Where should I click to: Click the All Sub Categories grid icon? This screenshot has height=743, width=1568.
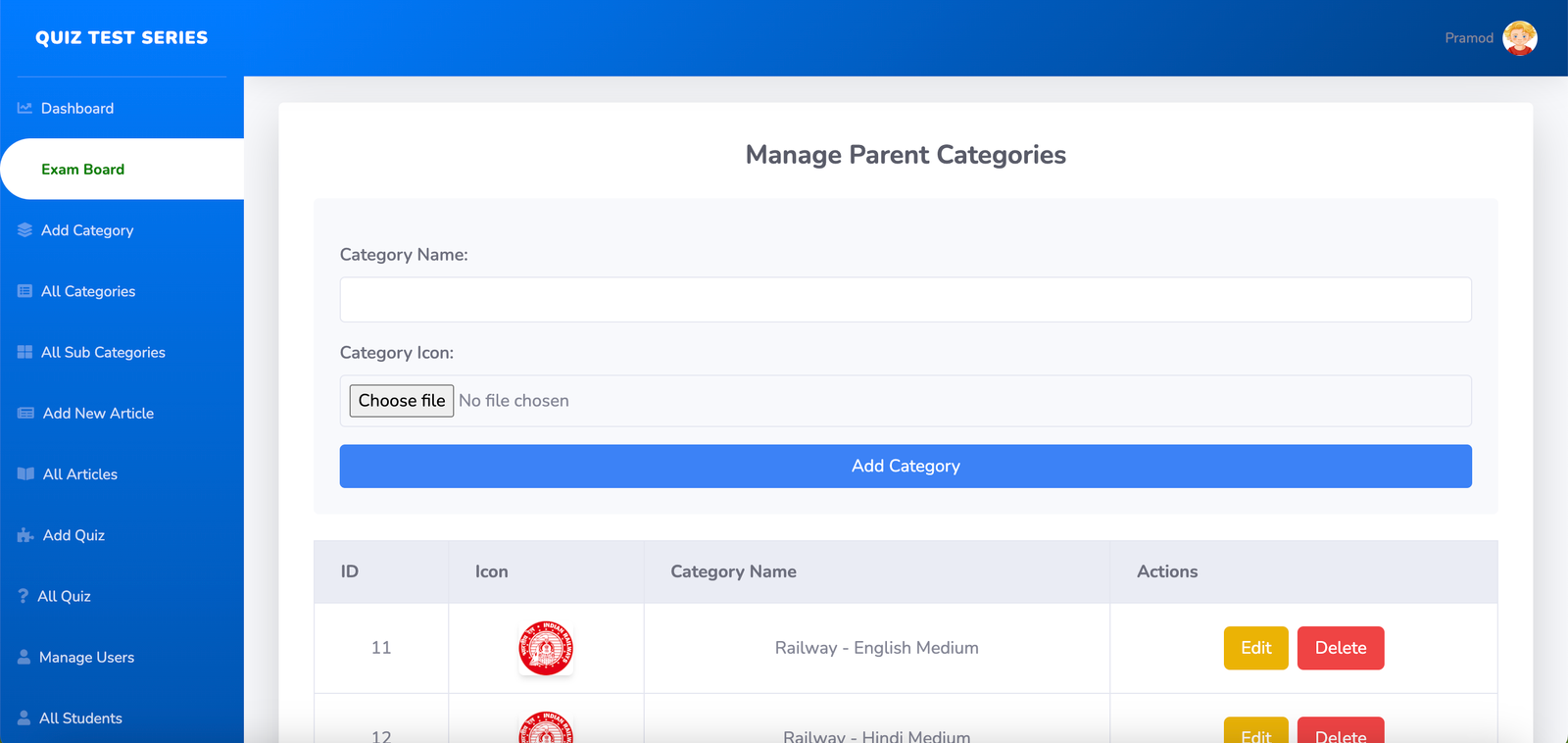[x=24, y=352]
